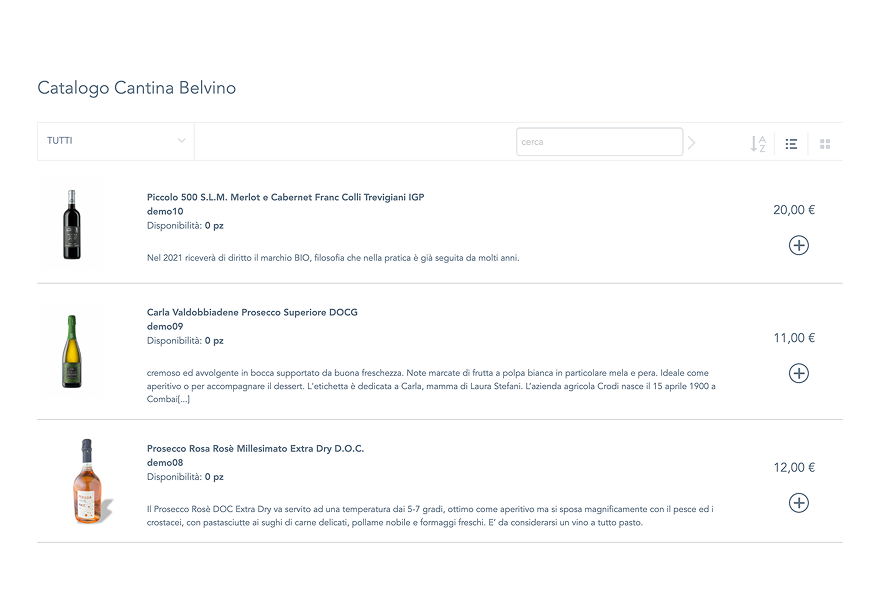Click the TUTTI dropdown chevron arrow
The image size is (878, 606).
[181, 141]
